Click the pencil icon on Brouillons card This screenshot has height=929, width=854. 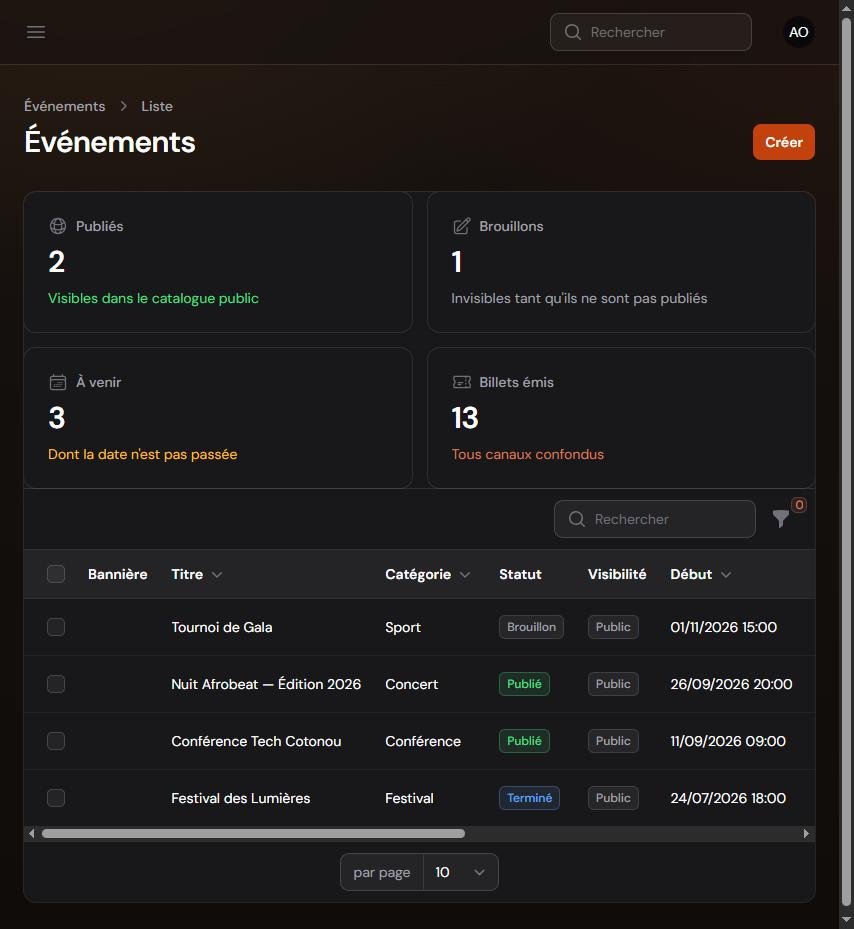click(462, 226)
